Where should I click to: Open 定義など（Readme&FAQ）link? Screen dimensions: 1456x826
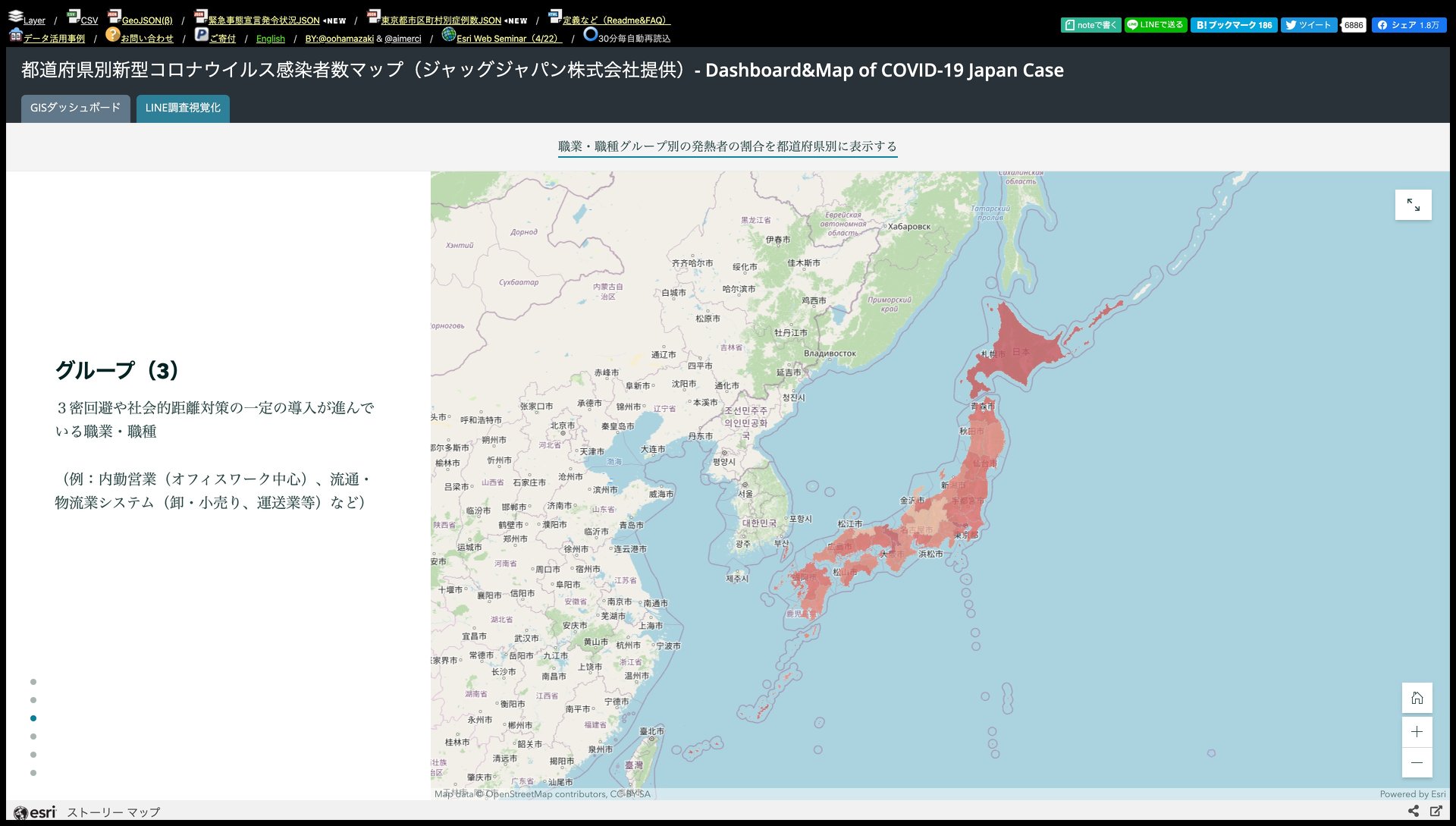pos(617,20)
